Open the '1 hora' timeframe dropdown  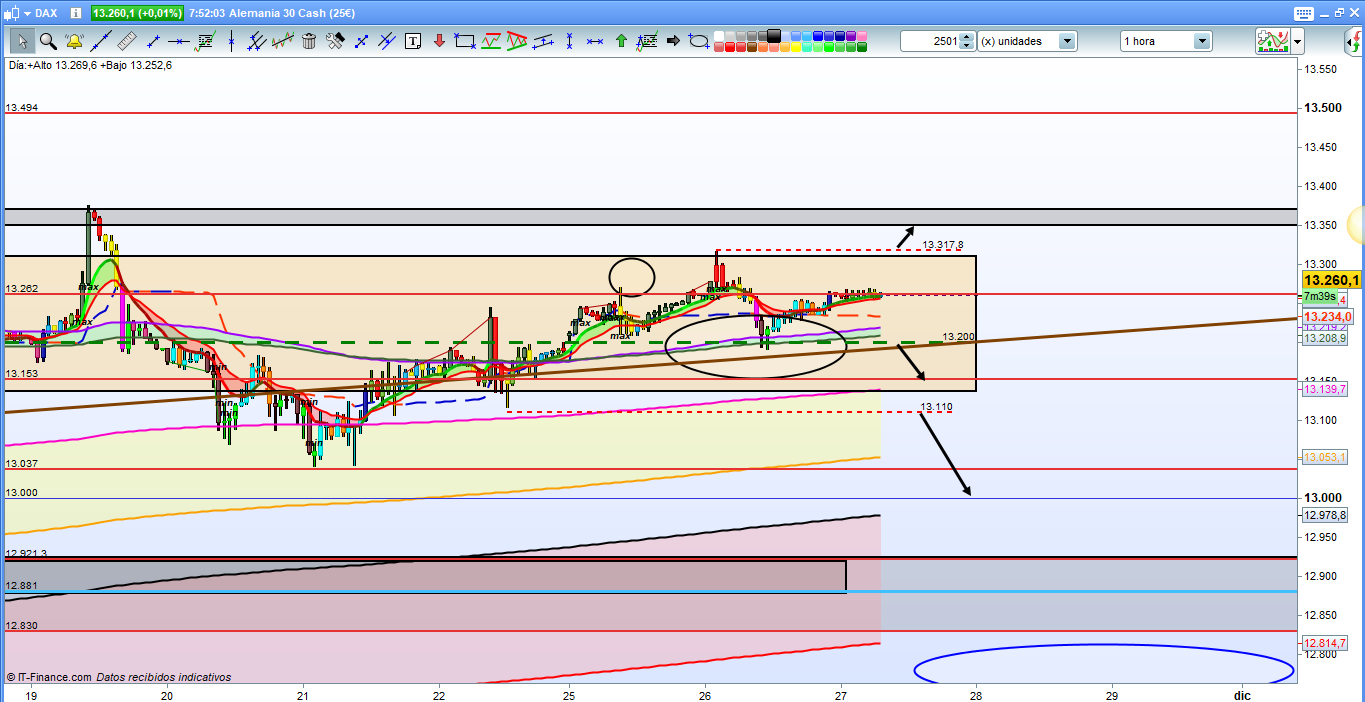point(1201,41)
